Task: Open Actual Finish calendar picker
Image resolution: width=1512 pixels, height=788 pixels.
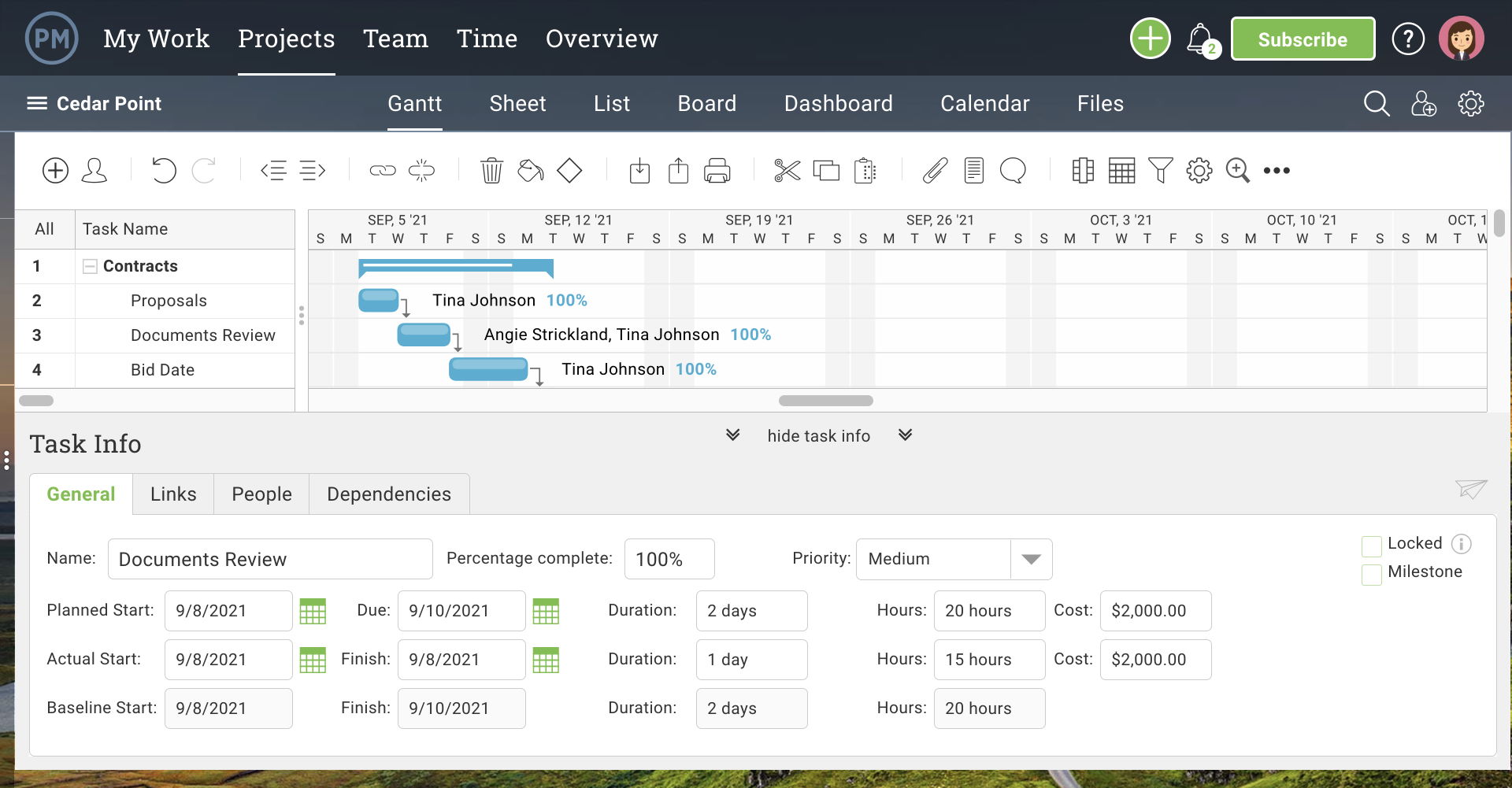Action: click(546, 660)
